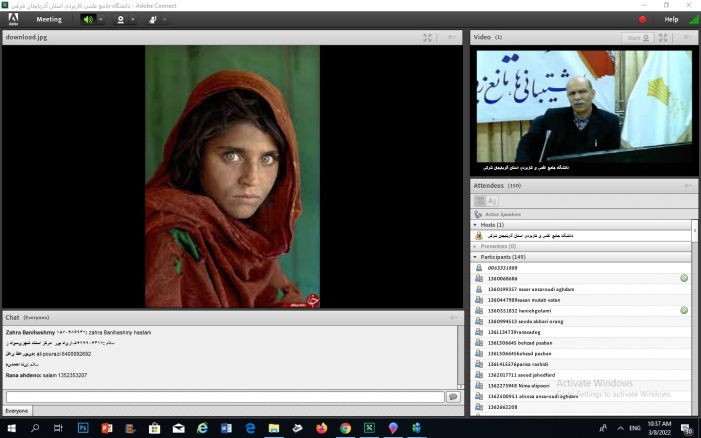
Task: Open the Help menu
Action: 671,19
